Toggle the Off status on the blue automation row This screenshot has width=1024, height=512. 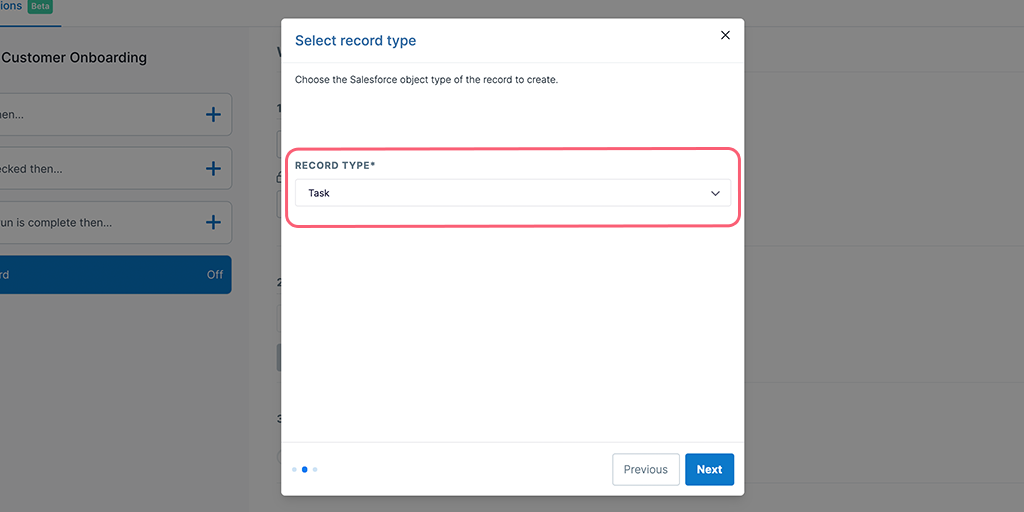(215, 275)
